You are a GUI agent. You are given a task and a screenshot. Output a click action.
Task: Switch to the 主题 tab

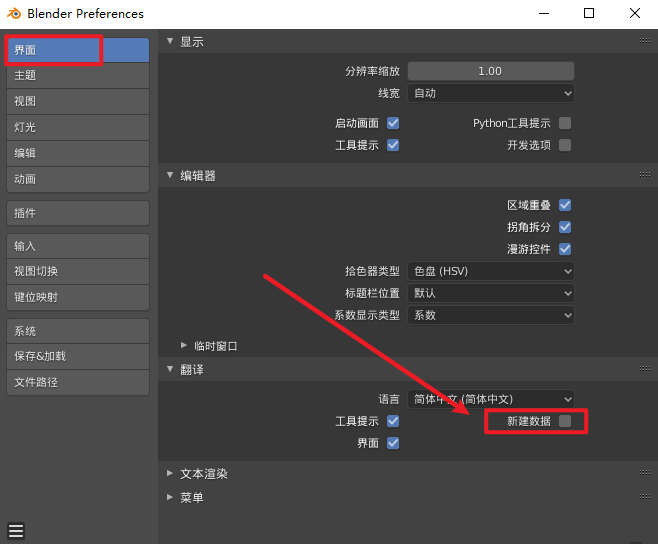pyautogui.click(x=77, y=75)
